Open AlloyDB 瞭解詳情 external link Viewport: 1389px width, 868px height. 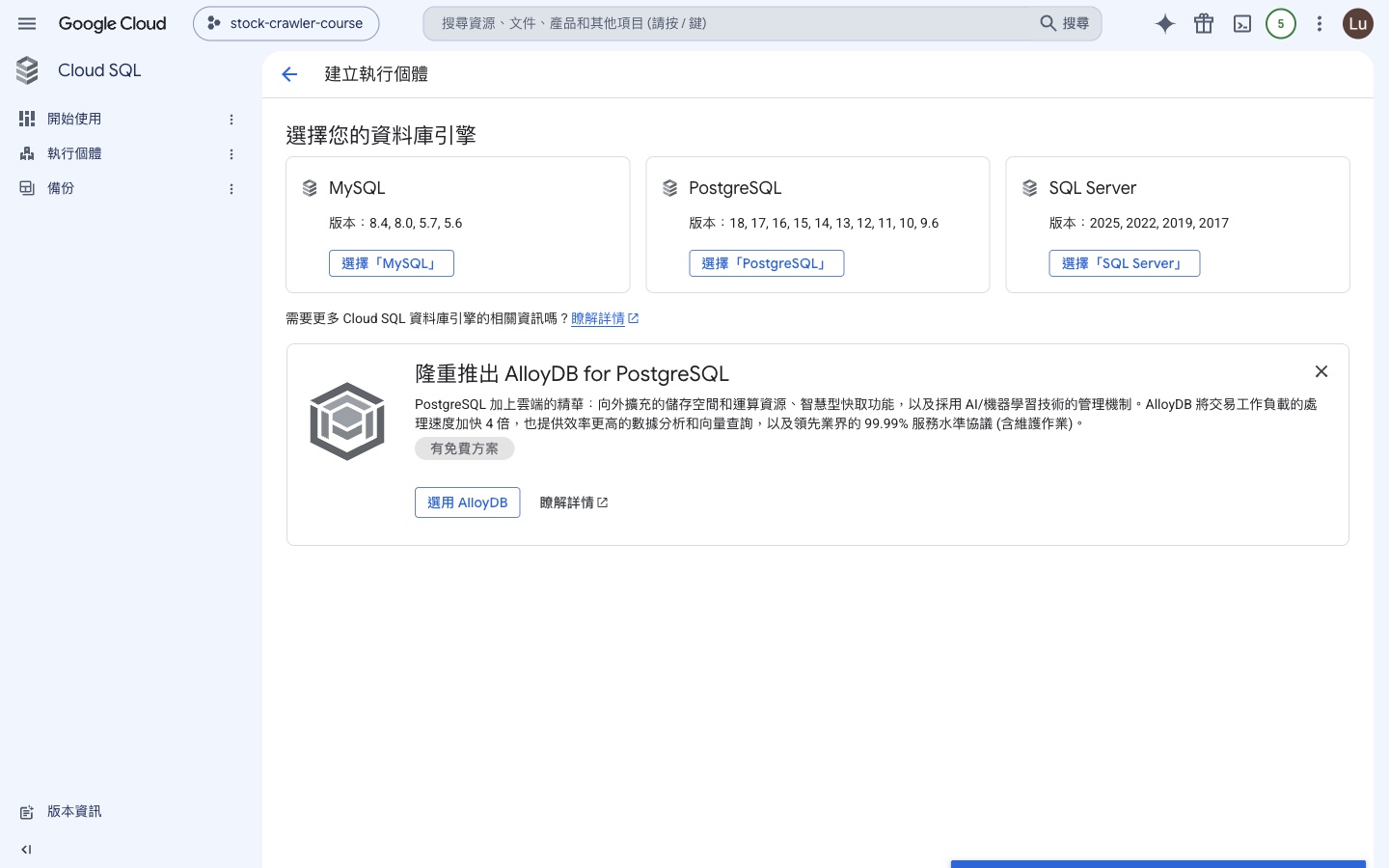click(574, 502)
